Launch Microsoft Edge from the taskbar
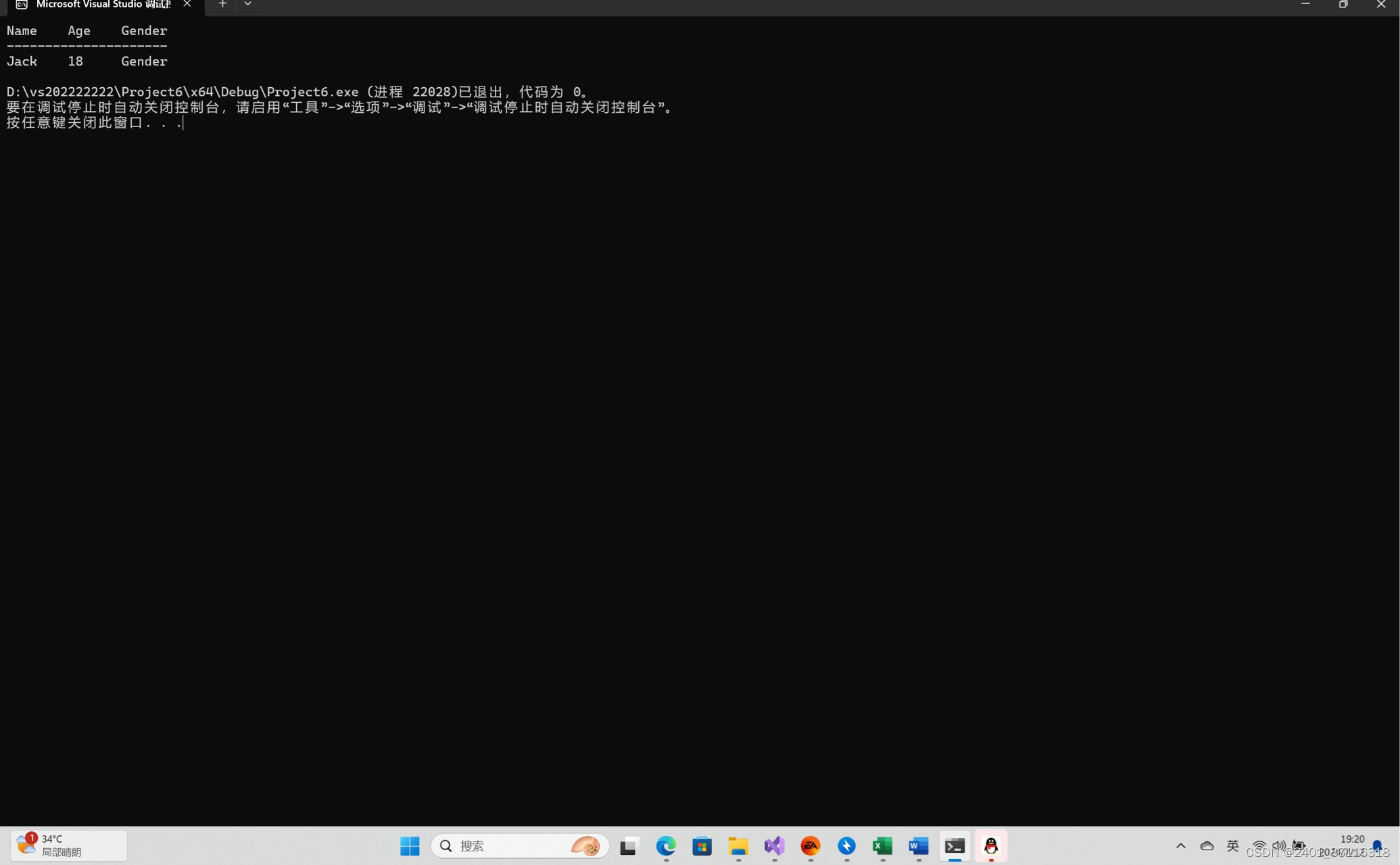 tap(666, 845)
